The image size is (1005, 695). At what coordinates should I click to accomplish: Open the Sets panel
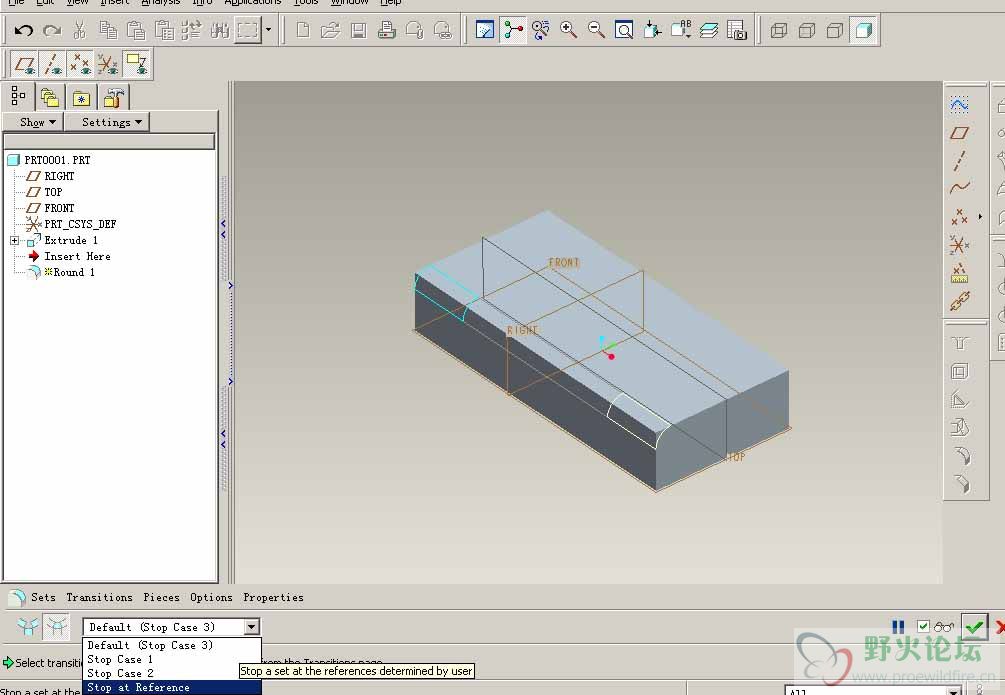click(43, 597)
